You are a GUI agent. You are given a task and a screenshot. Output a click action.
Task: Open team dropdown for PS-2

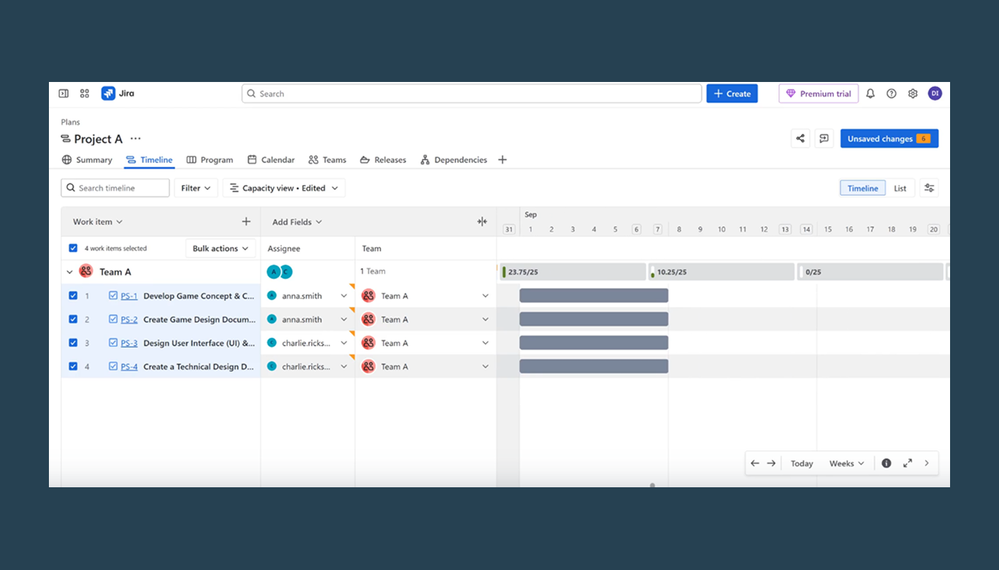click(485, 319)
